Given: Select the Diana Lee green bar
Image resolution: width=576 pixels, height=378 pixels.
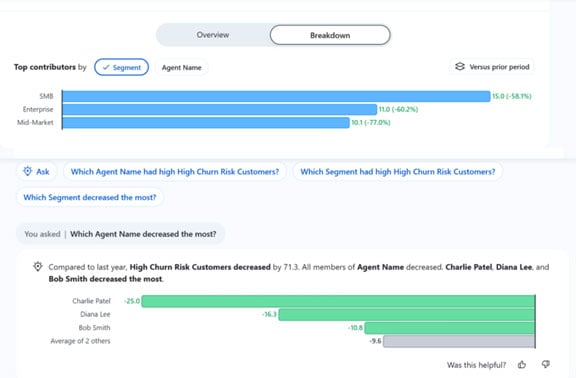Looking at the screenshot, I should [407, 314].
